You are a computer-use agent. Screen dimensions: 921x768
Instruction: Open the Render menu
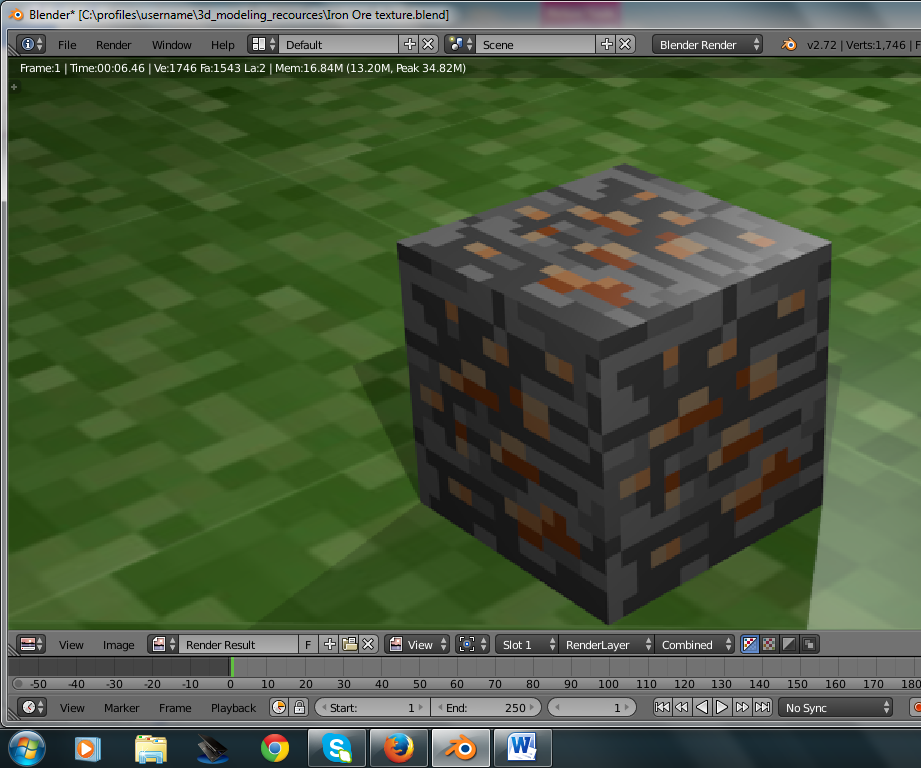(113, 44)
